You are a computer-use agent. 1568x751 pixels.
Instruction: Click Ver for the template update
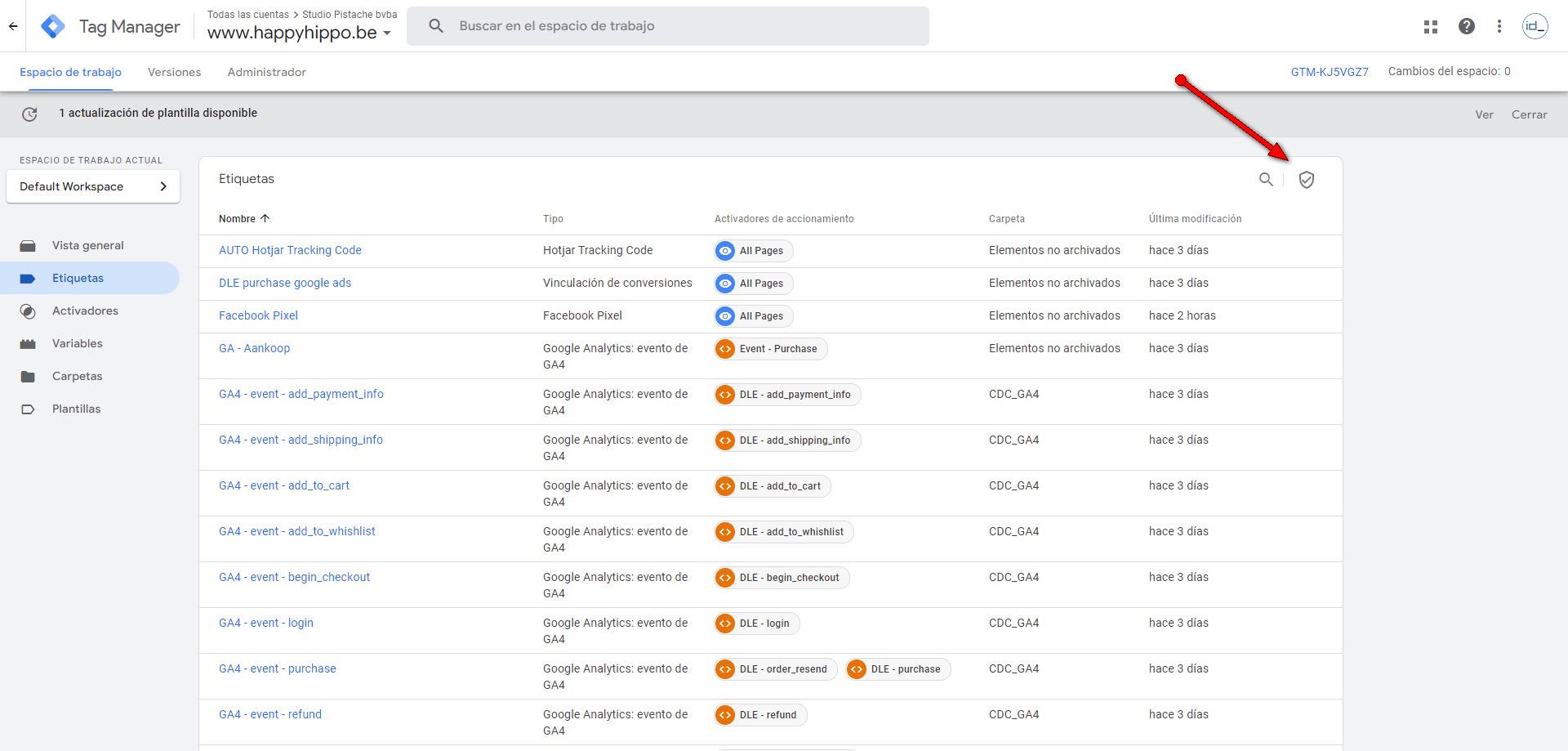coord(1484,114)
